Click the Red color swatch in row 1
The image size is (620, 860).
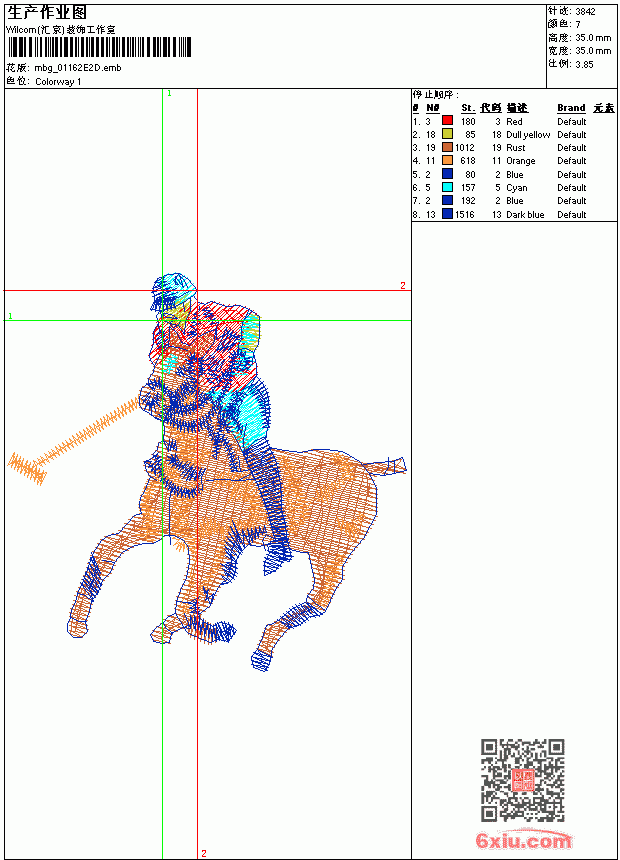point(447,120)
